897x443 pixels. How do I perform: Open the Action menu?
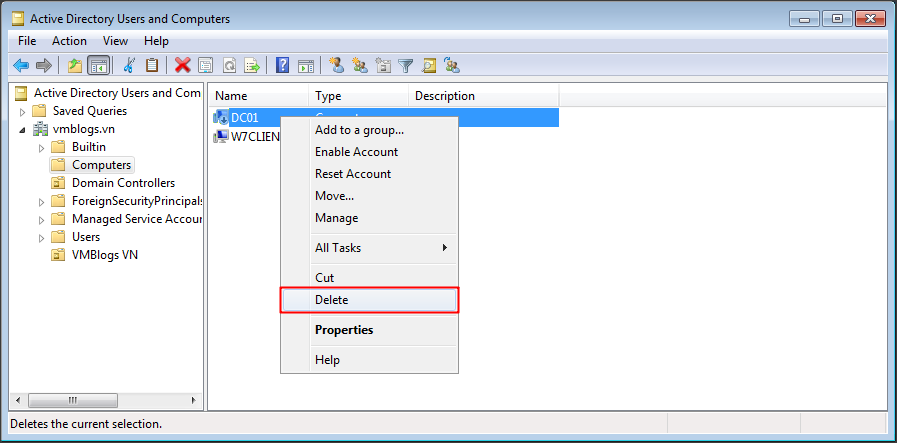pyautogui.click(x=69, y=41)
